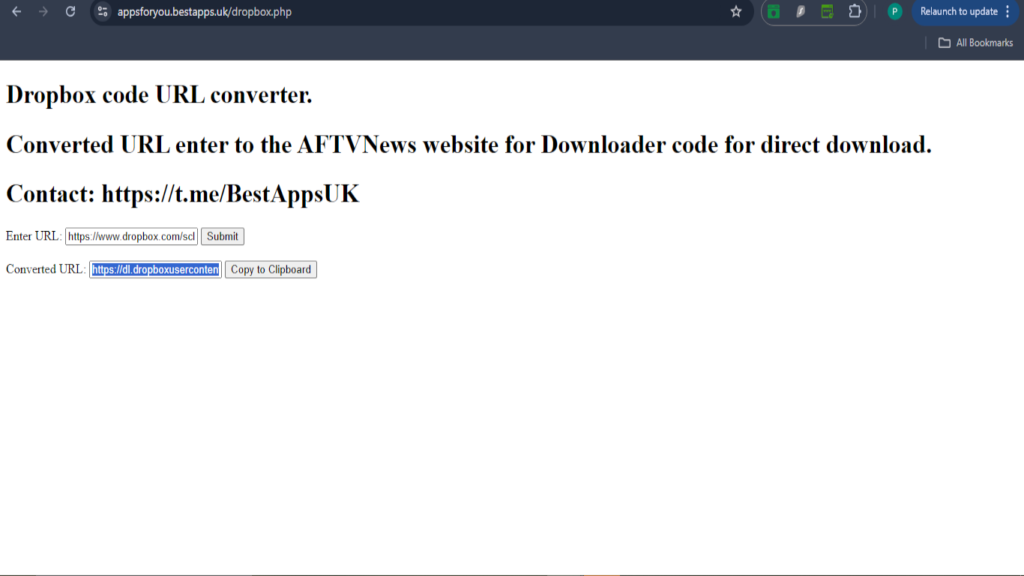Open the feather extension icon
Screen dimensions: 1024x576
pos(801,12)
